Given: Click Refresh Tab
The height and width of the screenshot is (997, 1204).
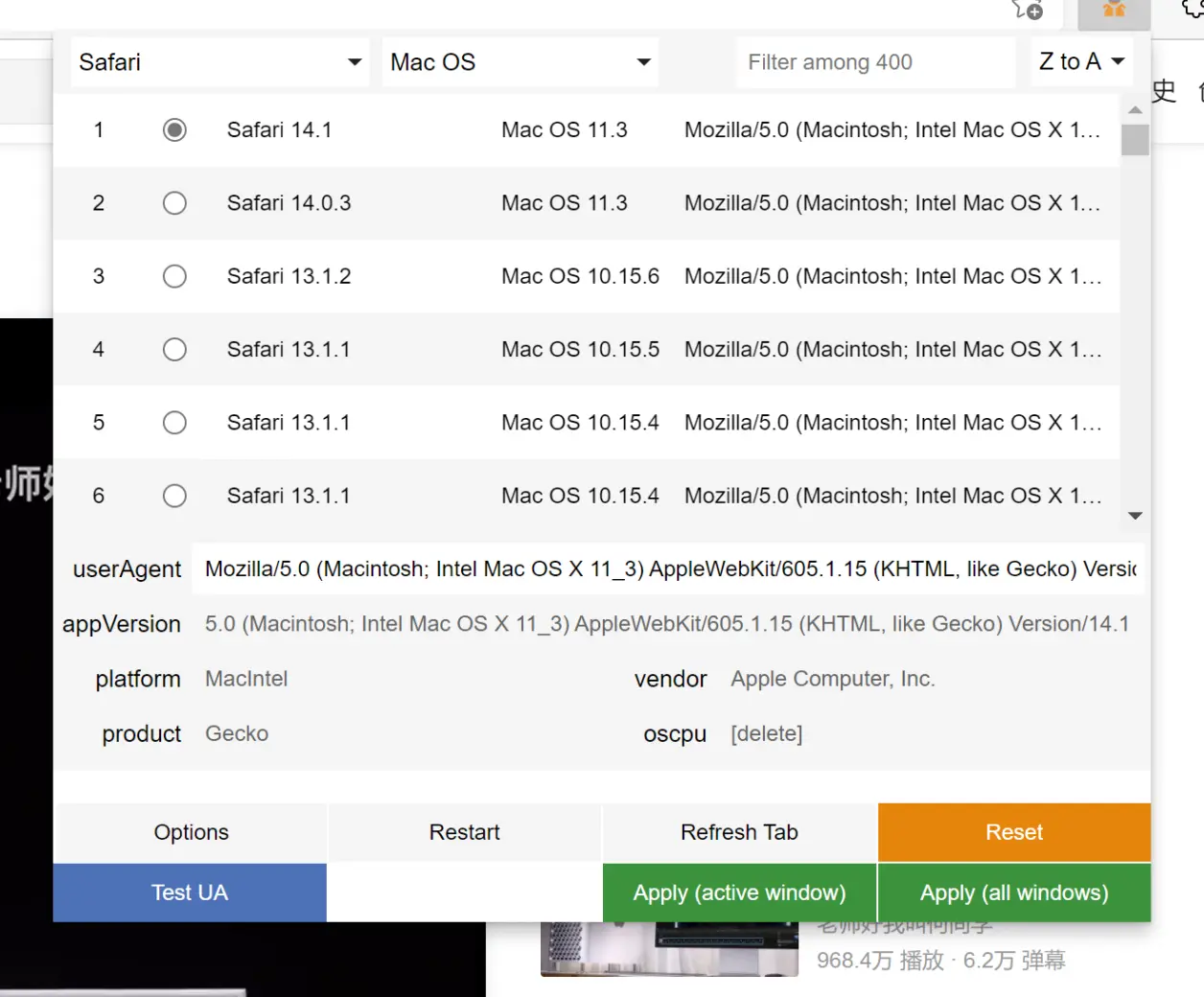Looking at the screenshot, I should pos(739,832).
